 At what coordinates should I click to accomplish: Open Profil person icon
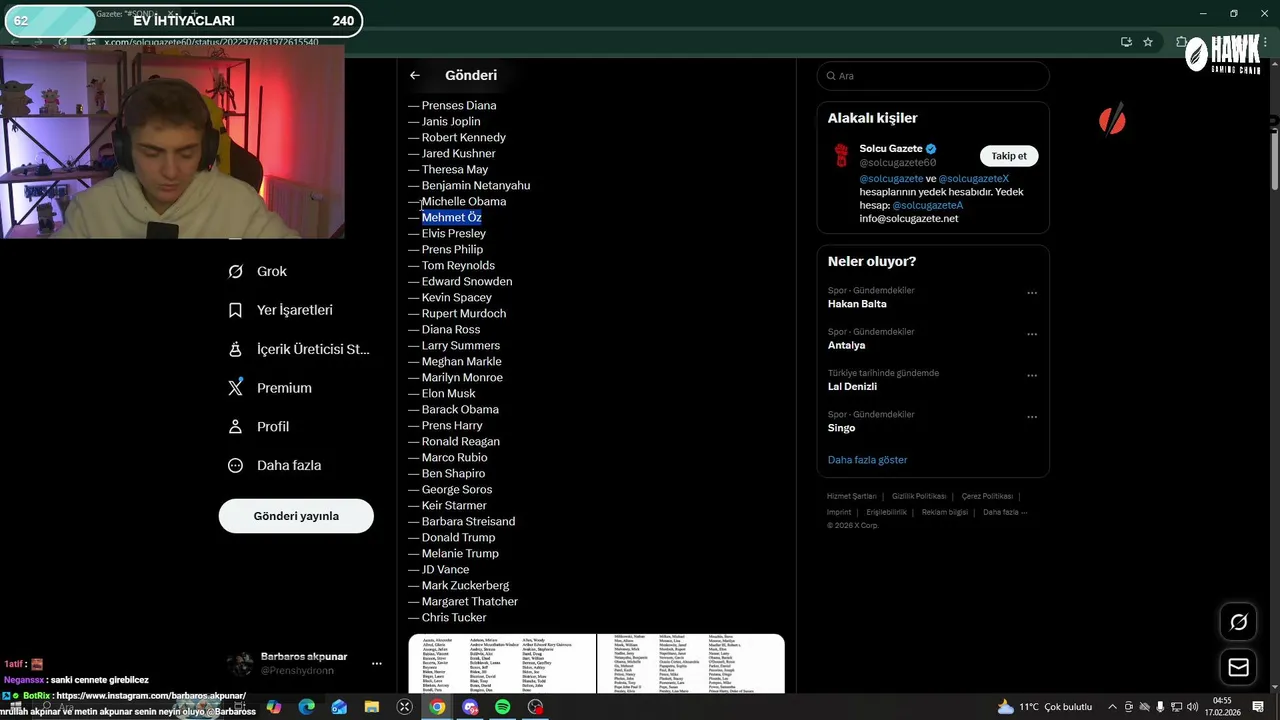(x=236, y=426)
